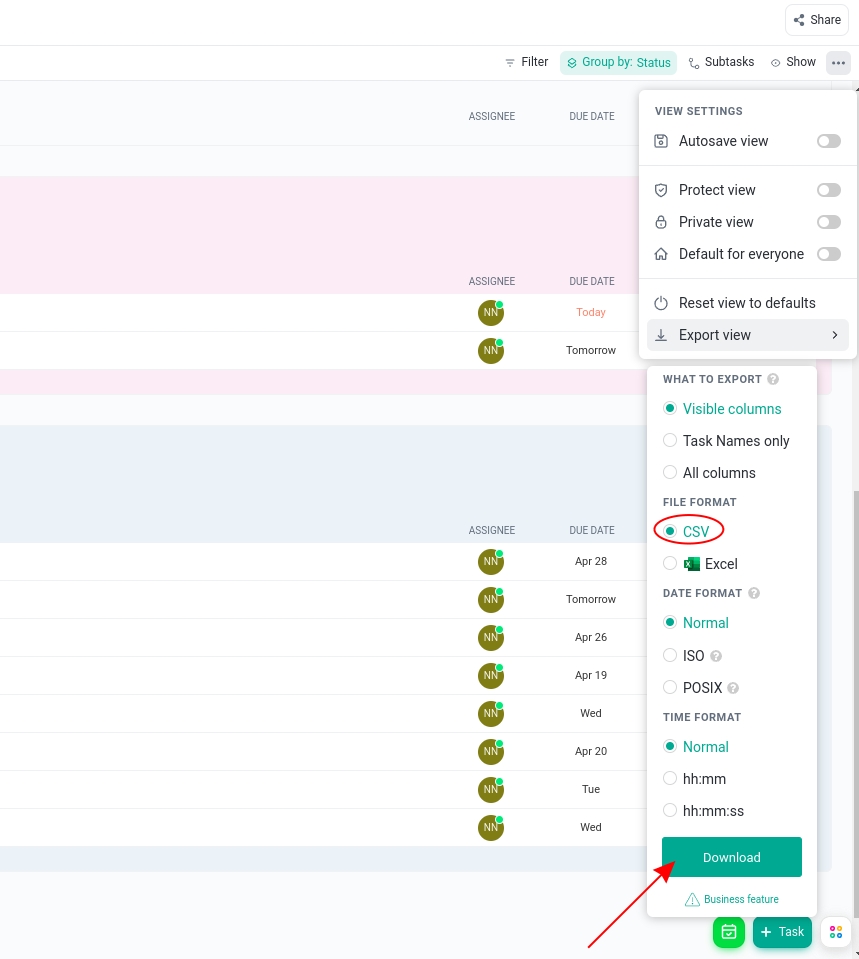Viewport: 859px width, 959px height.
Task: Enable the Autosave view toggle
Action: (829, 141)
